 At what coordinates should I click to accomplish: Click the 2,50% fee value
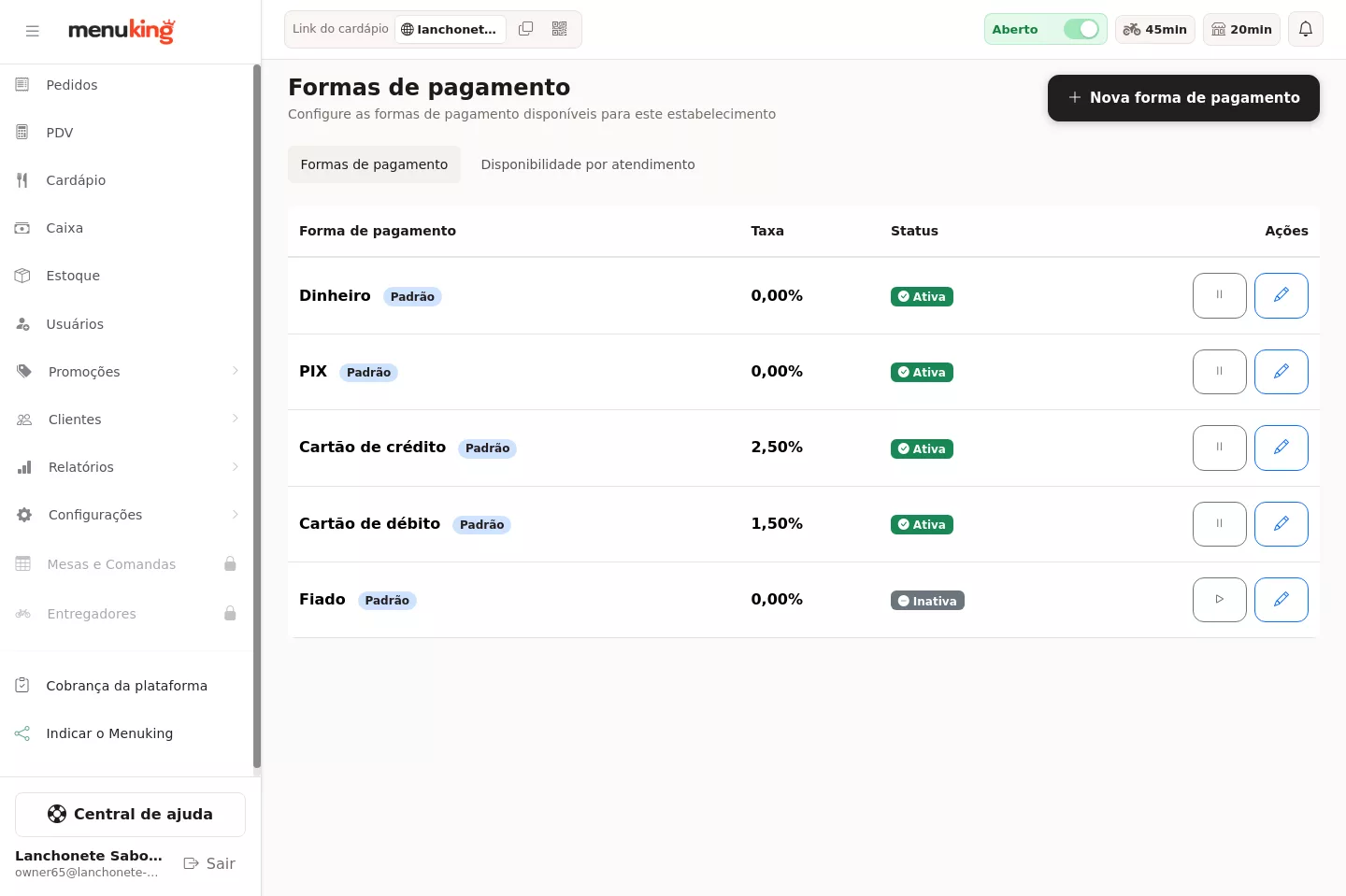tap(777, 448)
